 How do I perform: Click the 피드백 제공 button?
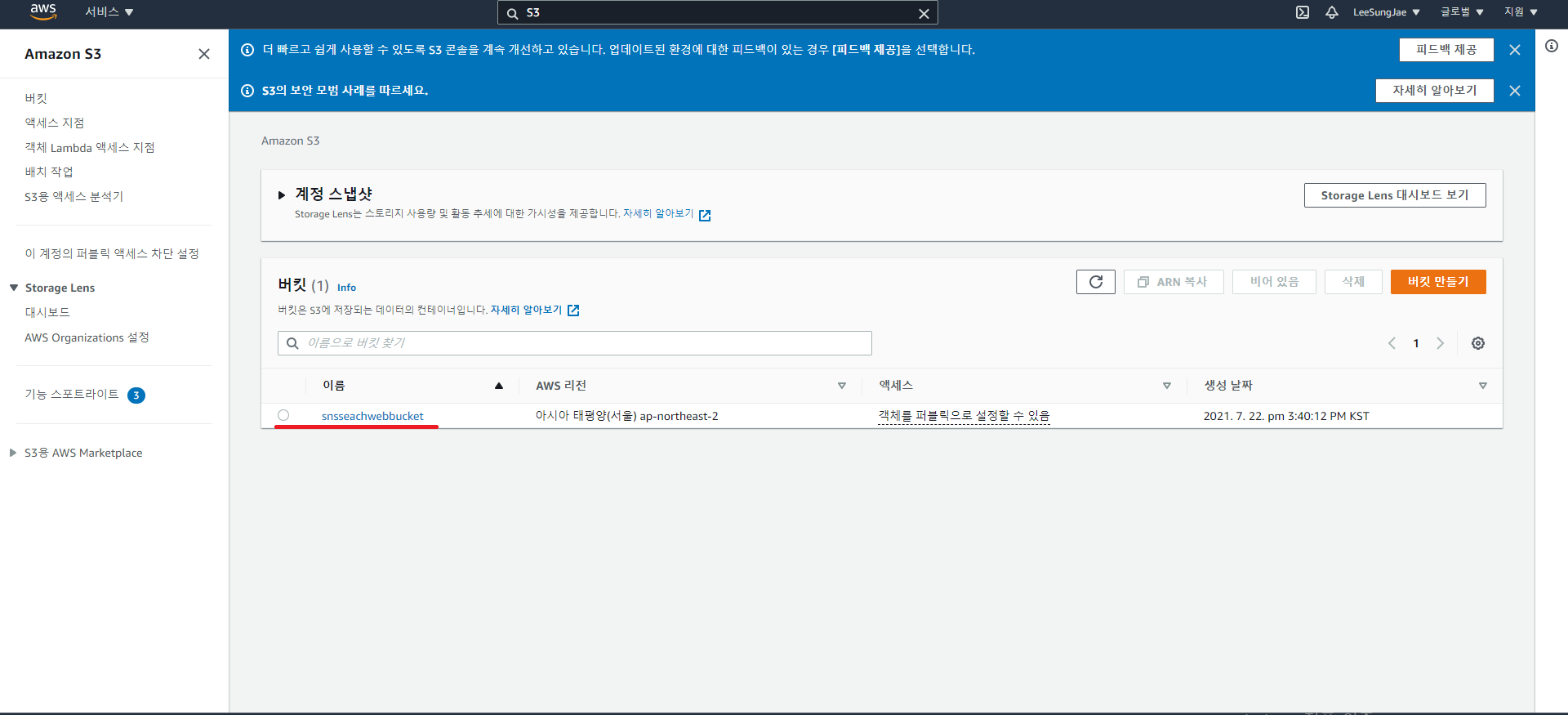click(1446, 50)
